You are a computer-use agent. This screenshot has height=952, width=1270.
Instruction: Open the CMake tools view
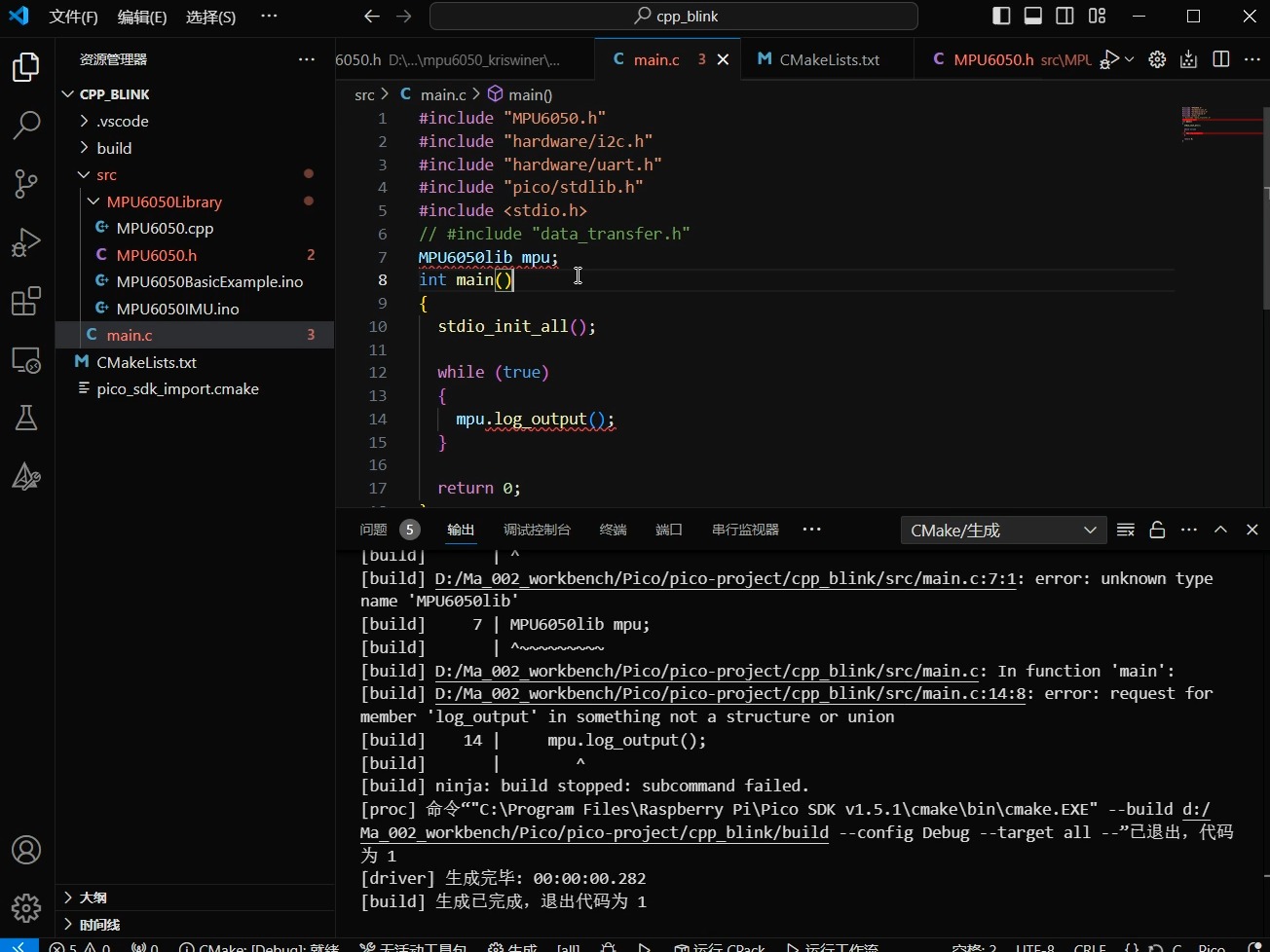(26, 476)
